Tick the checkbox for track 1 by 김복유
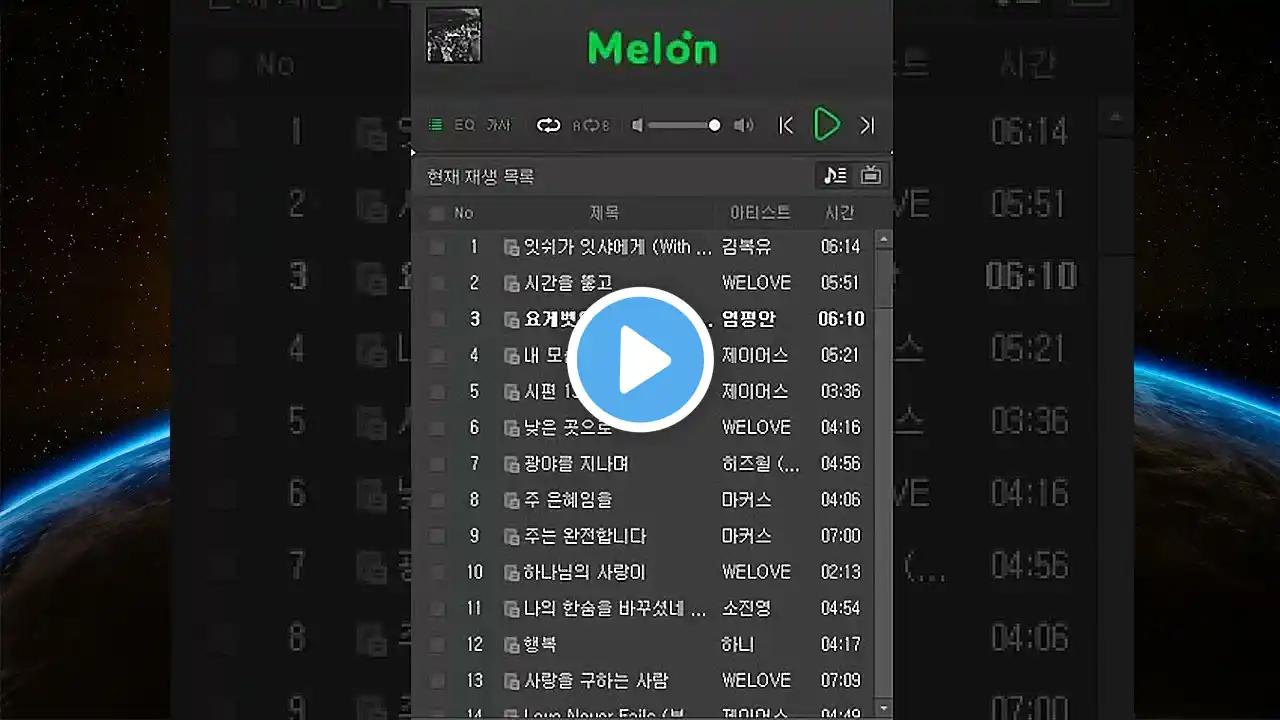The image size is (1280, 720). click(437, 247)
